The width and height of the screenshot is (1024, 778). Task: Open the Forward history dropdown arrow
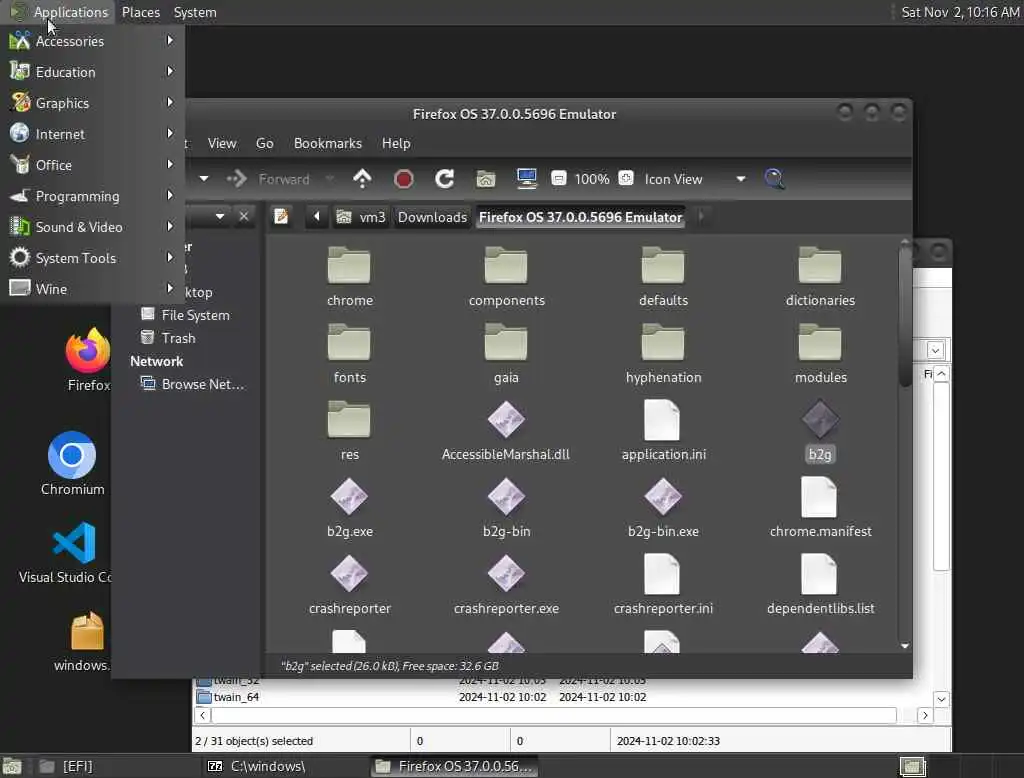pyautogui.click(x=329, y=179)
